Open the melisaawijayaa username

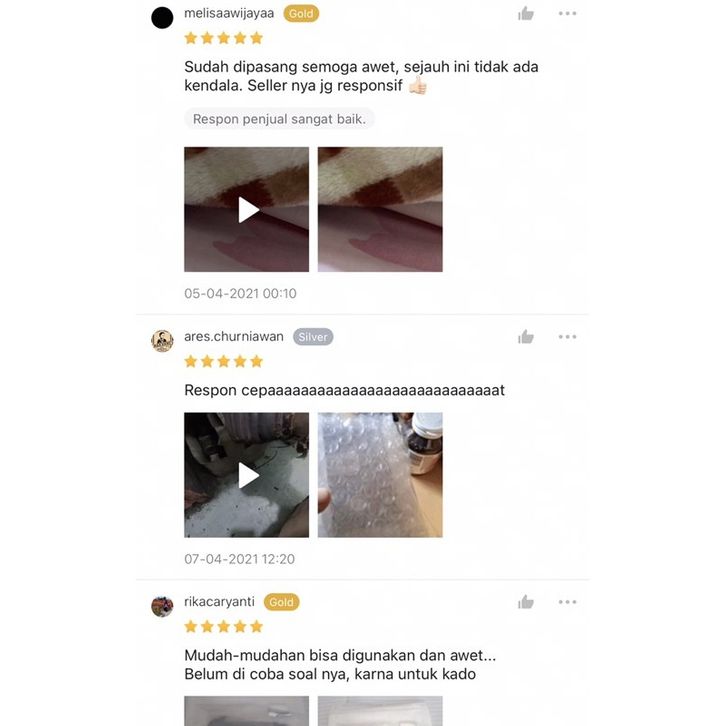229,13
